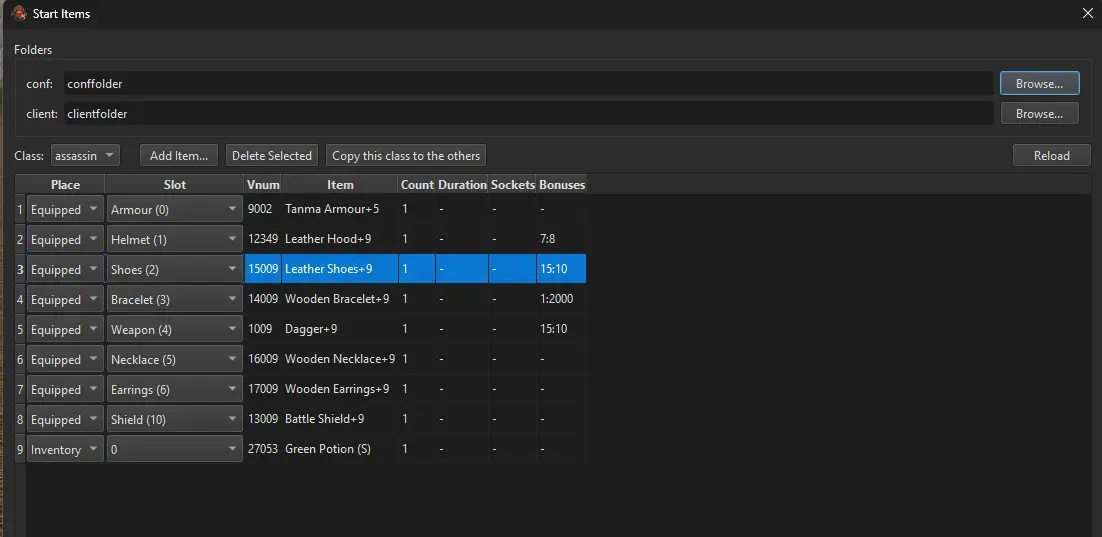Open the Weapon (4) slot dropdown
1102x537 pixels.
click(174, 330)
